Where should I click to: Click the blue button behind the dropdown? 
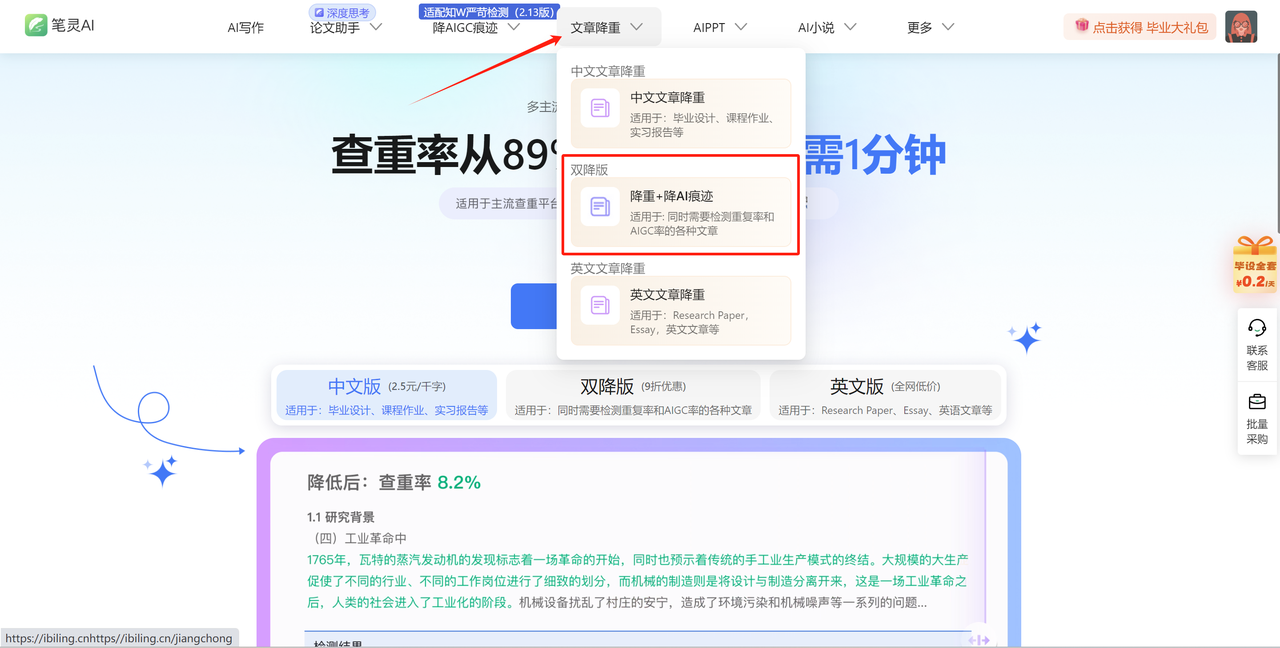tap(533, 306)
